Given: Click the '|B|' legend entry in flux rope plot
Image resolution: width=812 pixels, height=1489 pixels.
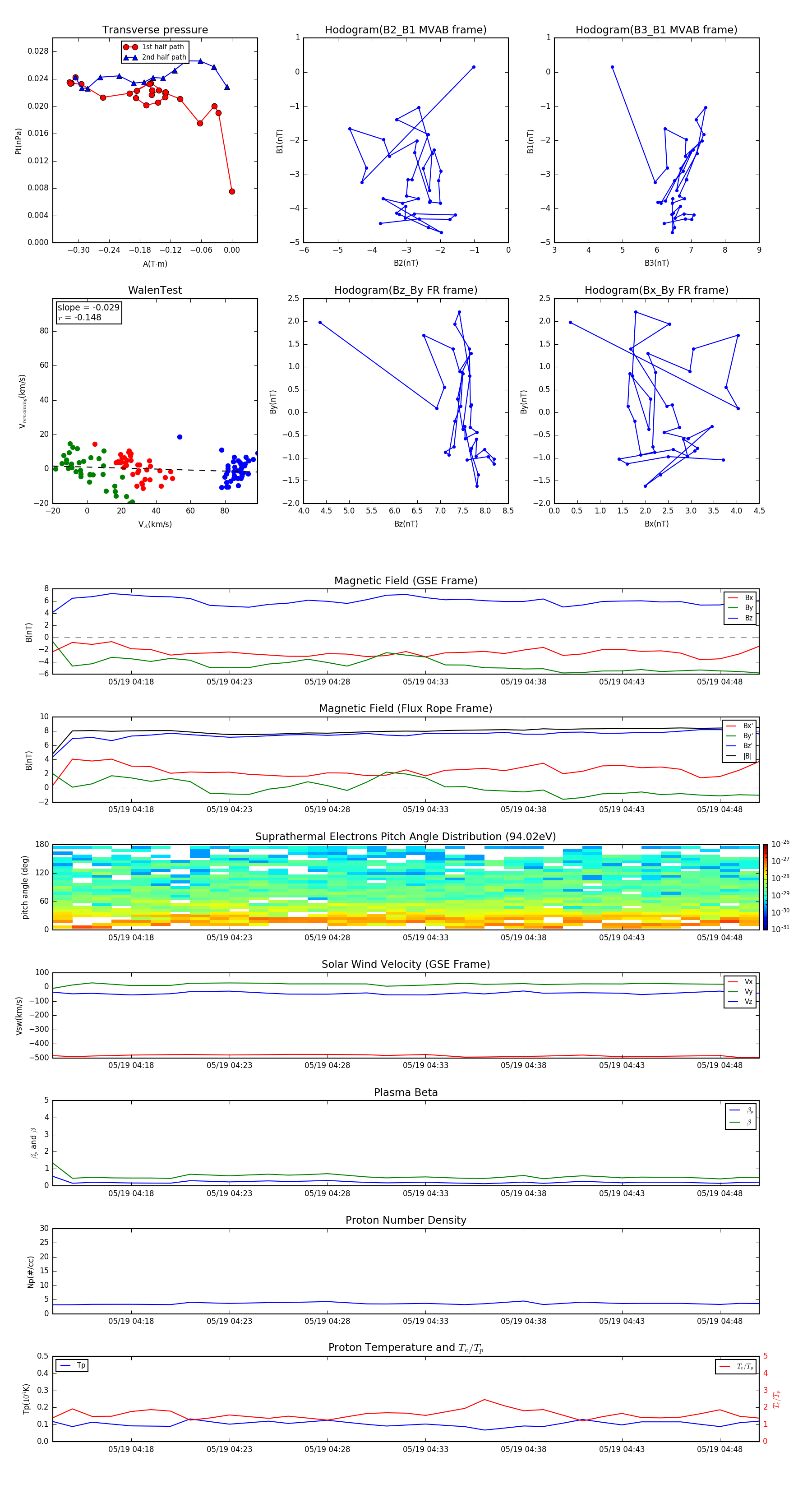Looking at the screenshot, I should (x=740, y=757).
